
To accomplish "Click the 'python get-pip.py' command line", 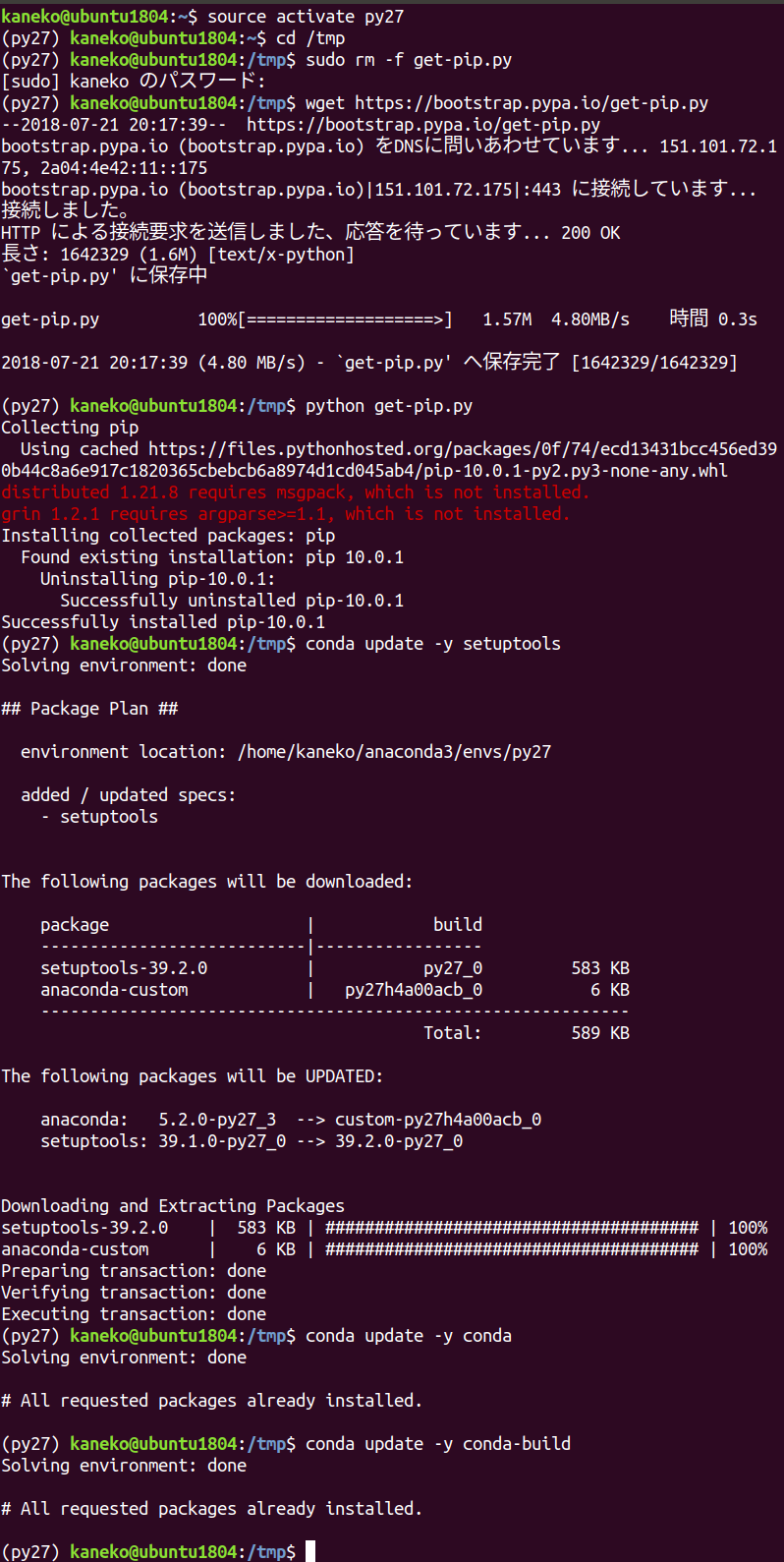I will tap(389, 406).
